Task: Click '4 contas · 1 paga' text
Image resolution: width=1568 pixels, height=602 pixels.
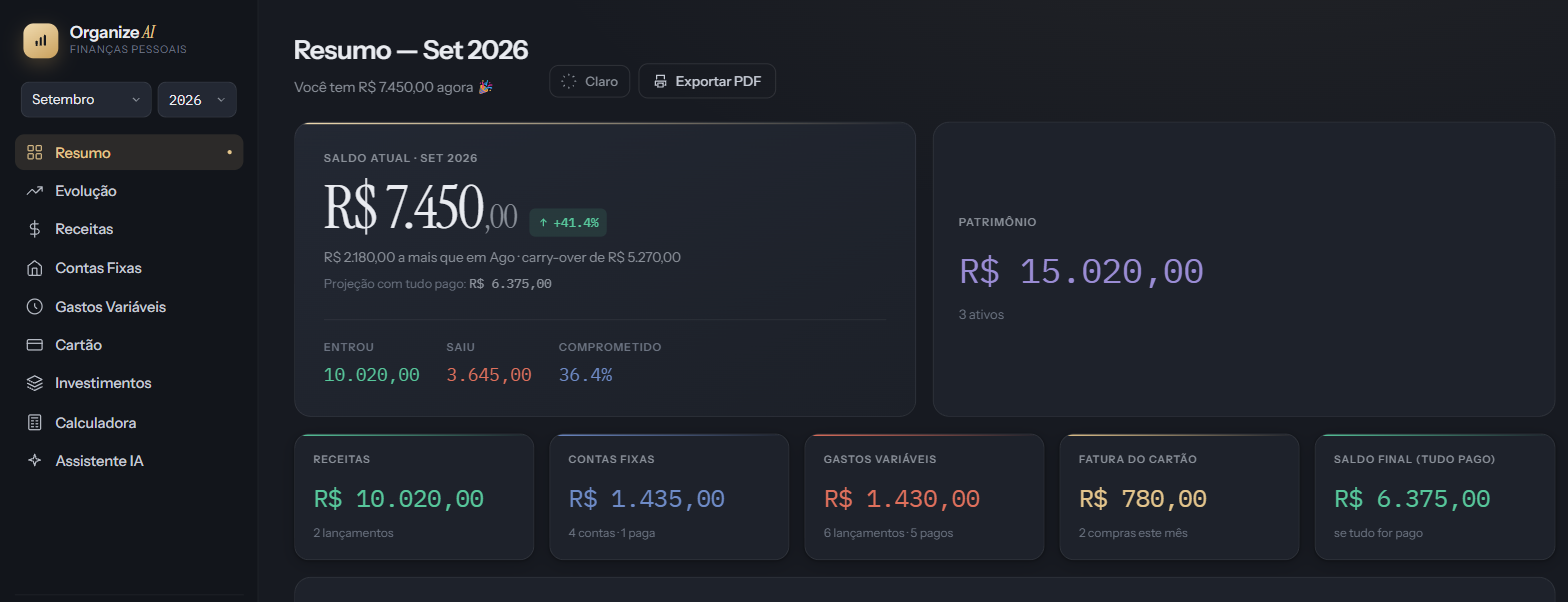Action: [x=612, y=533]
